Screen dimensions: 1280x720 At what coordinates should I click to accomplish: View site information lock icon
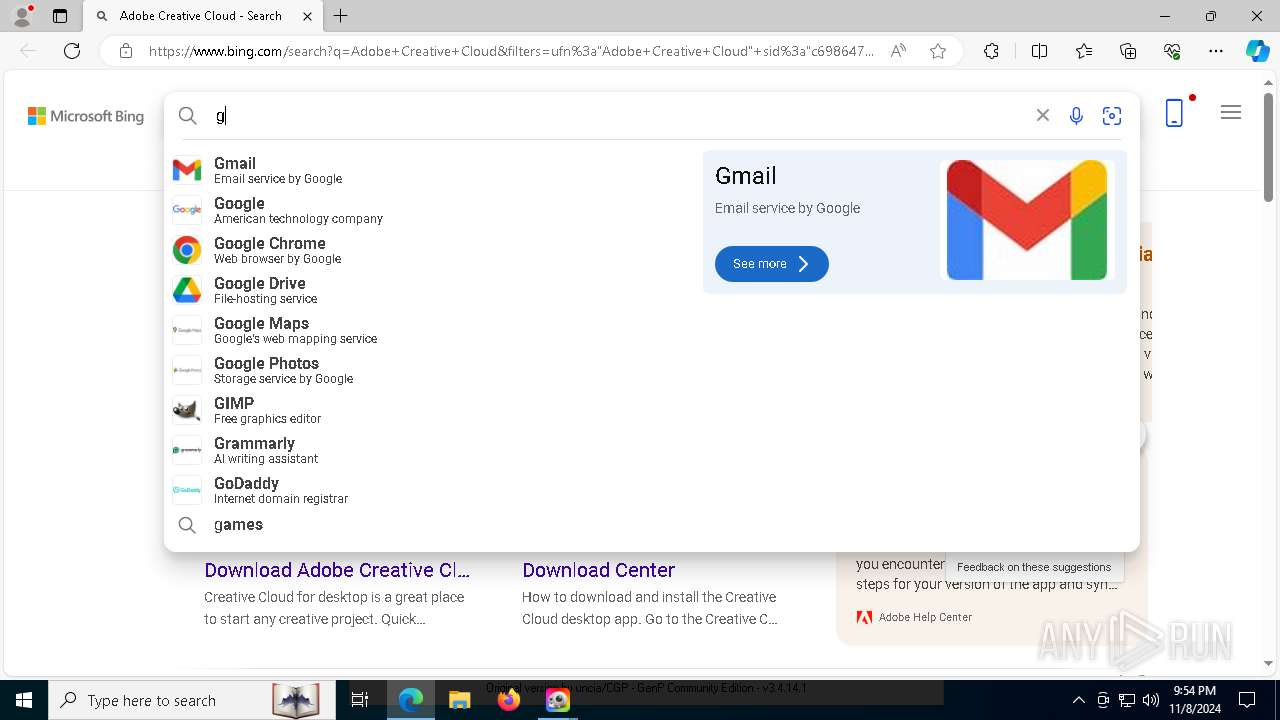coord(126,51)
